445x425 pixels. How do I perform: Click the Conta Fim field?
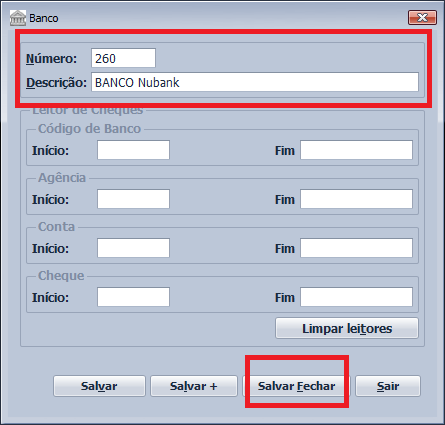(356, 248)
